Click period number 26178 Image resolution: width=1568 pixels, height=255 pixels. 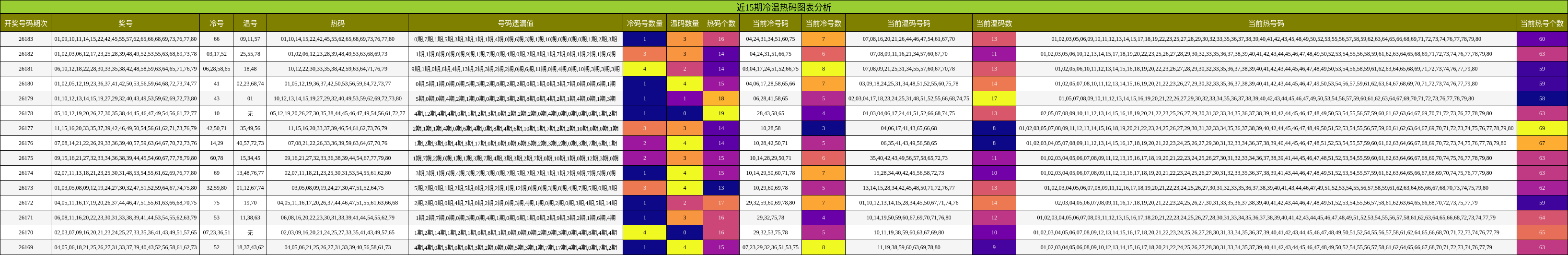(x=25, y=113)
